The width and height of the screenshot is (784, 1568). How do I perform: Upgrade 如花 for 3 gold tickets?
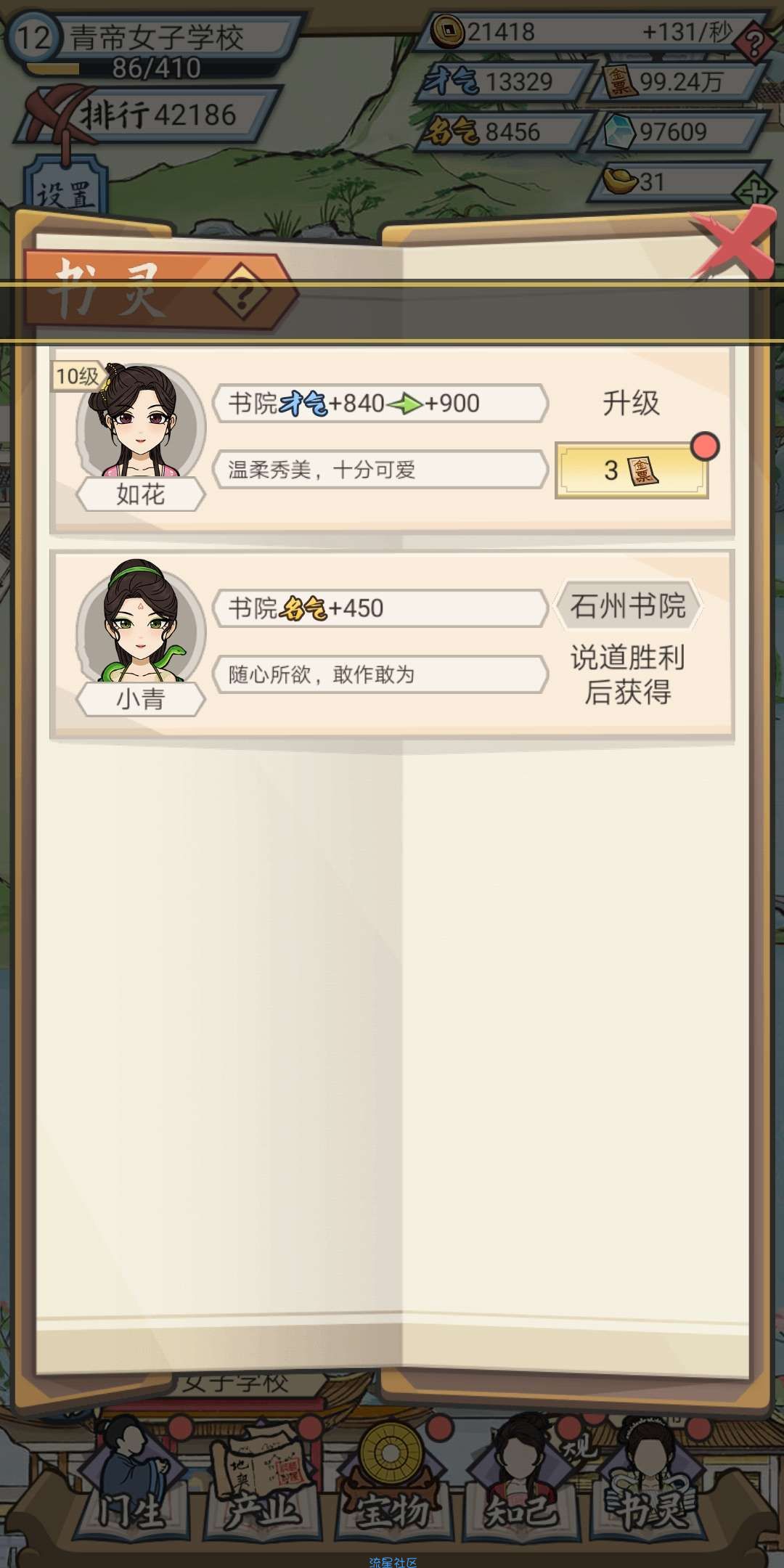[632, 470]
